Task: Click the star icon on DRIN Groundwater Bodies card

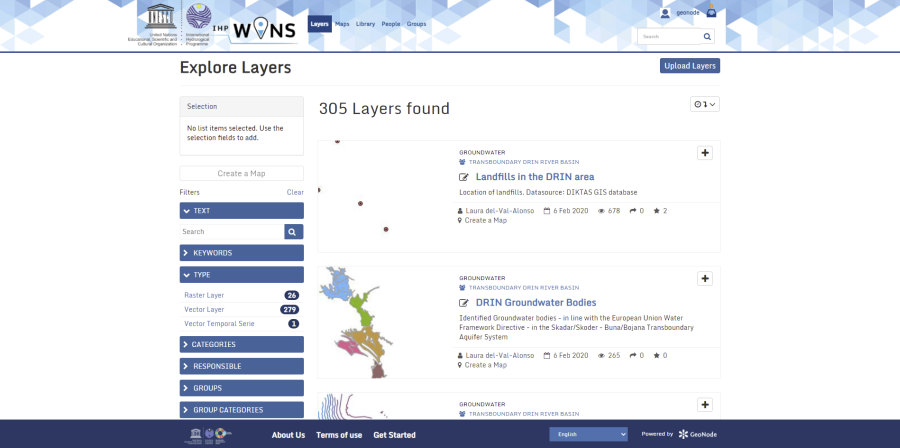Action: [657, 356]
